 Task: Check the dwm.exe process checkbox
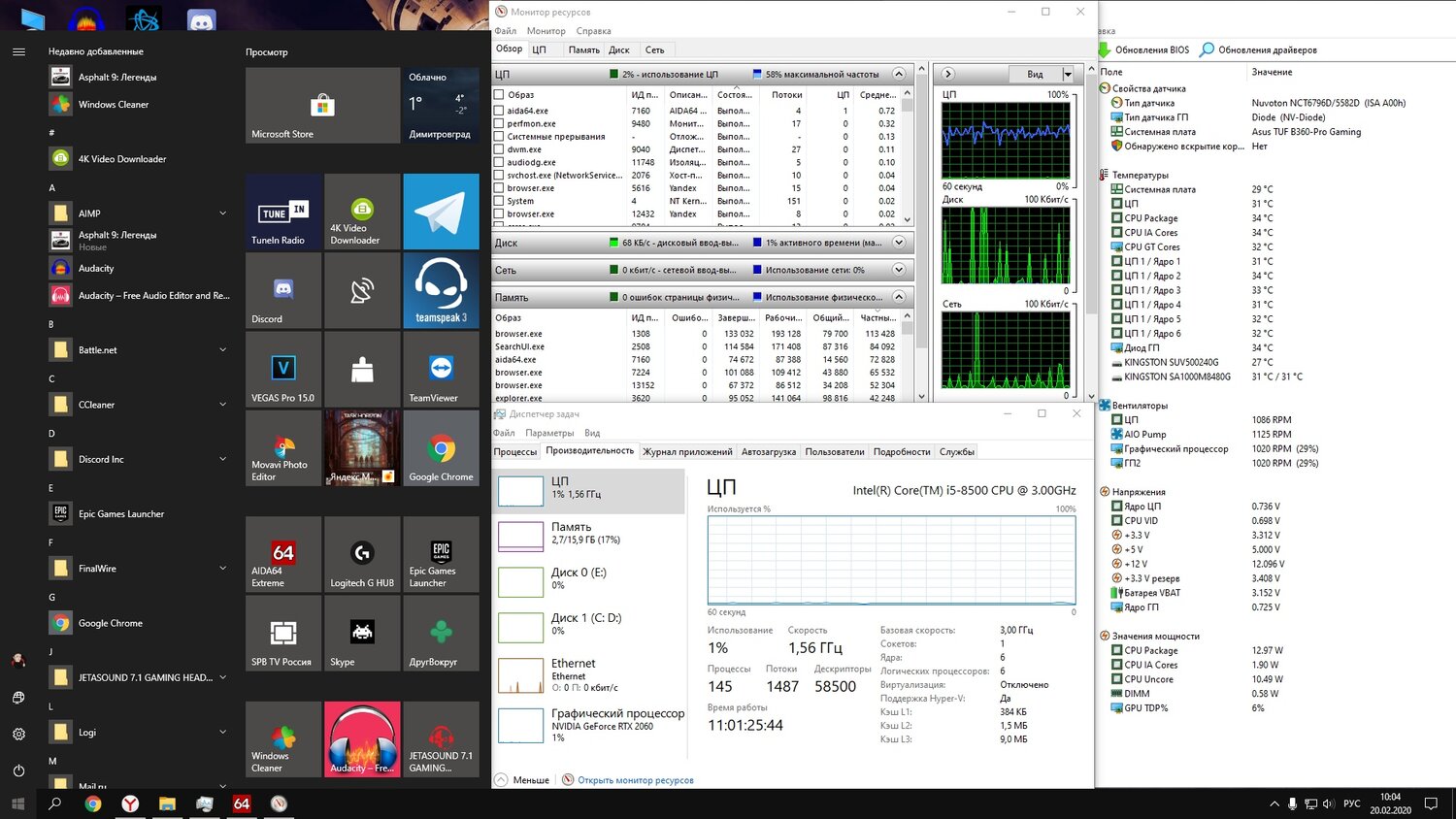(499, 149)
